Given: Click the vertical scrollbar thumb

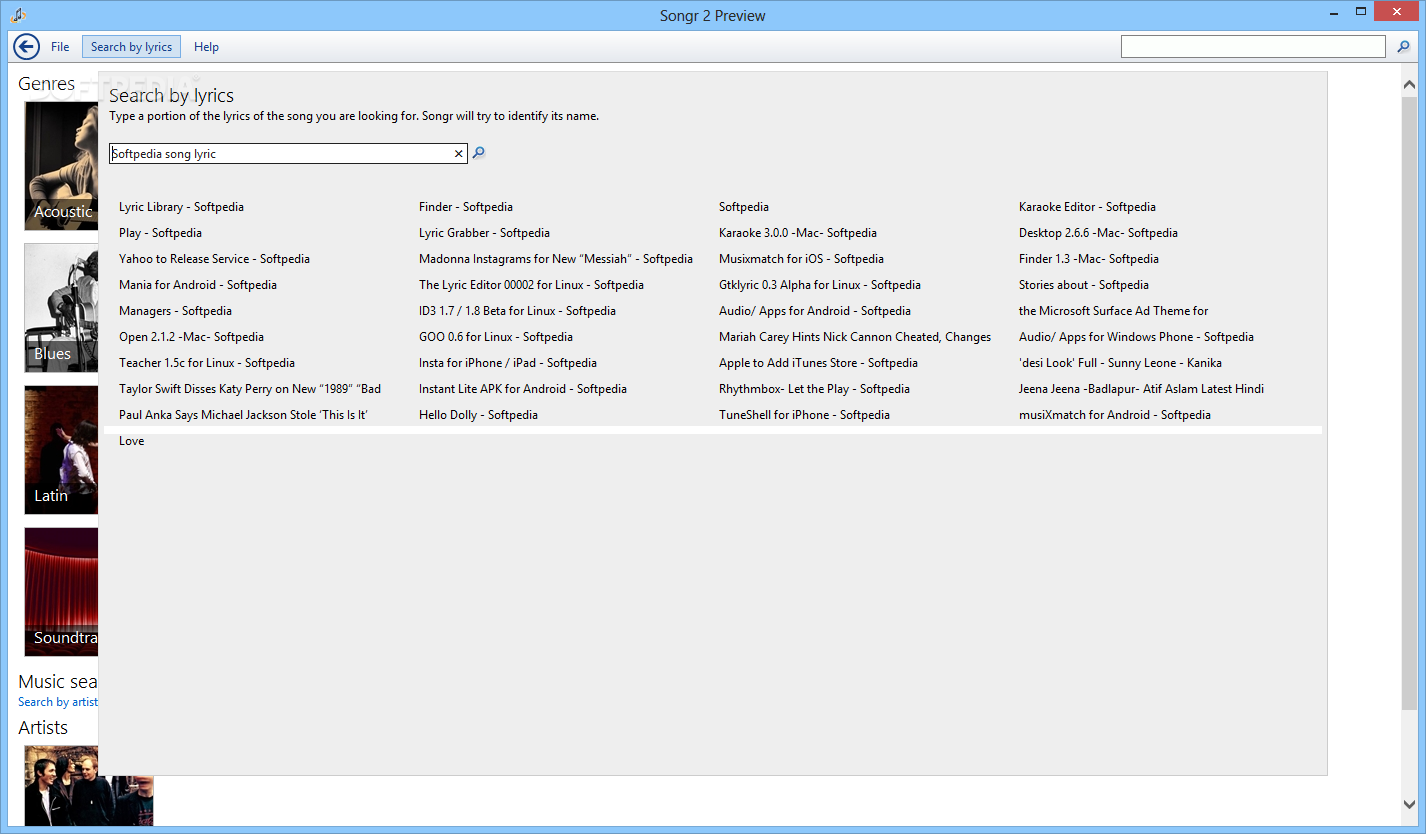Looking at the screenshot, I should [1409, 404].
